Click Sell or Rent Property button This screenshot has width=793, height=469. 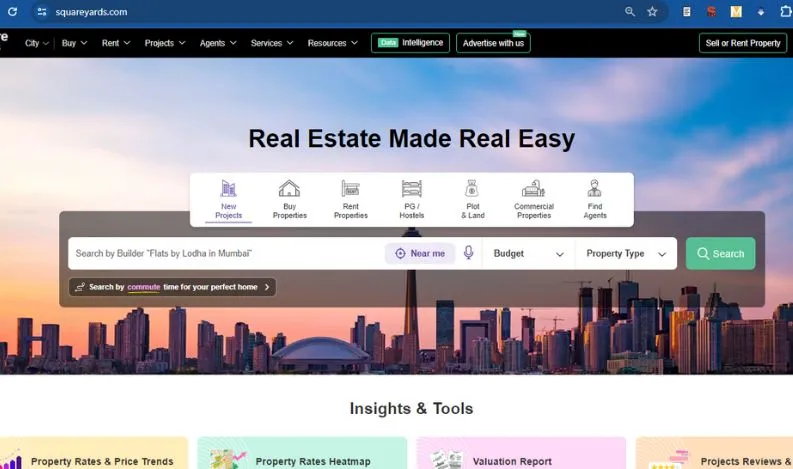pyautogui.click(x=743, y=43)
